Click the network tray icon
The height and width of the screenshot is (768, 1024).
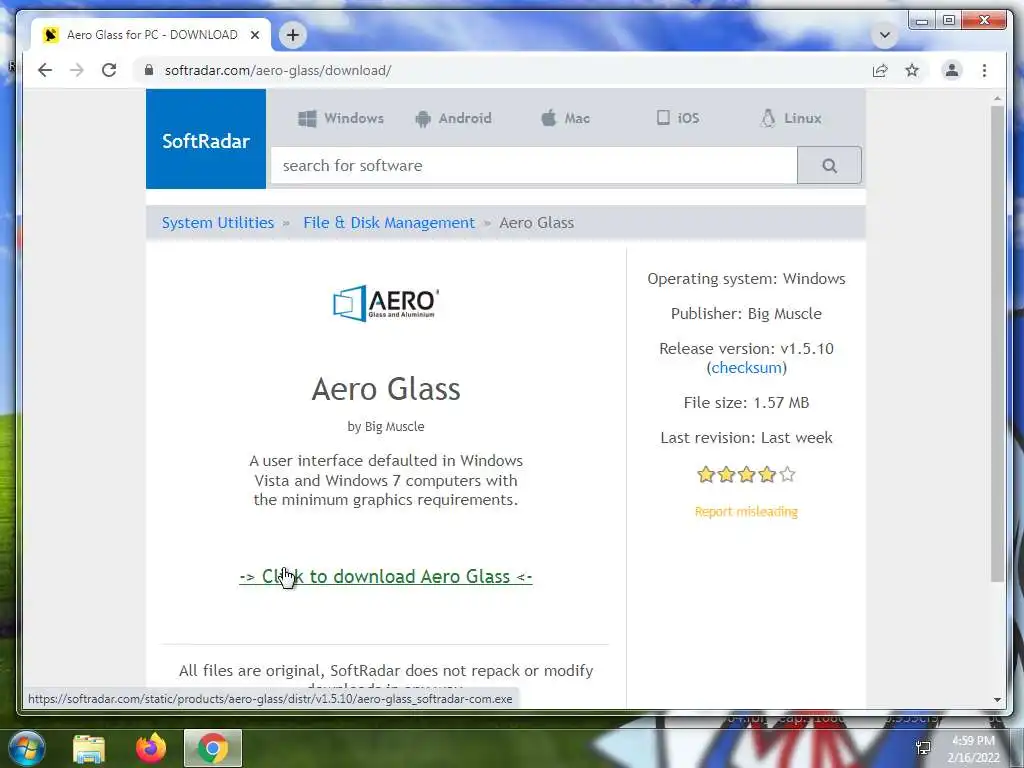[x=923, y=748]
